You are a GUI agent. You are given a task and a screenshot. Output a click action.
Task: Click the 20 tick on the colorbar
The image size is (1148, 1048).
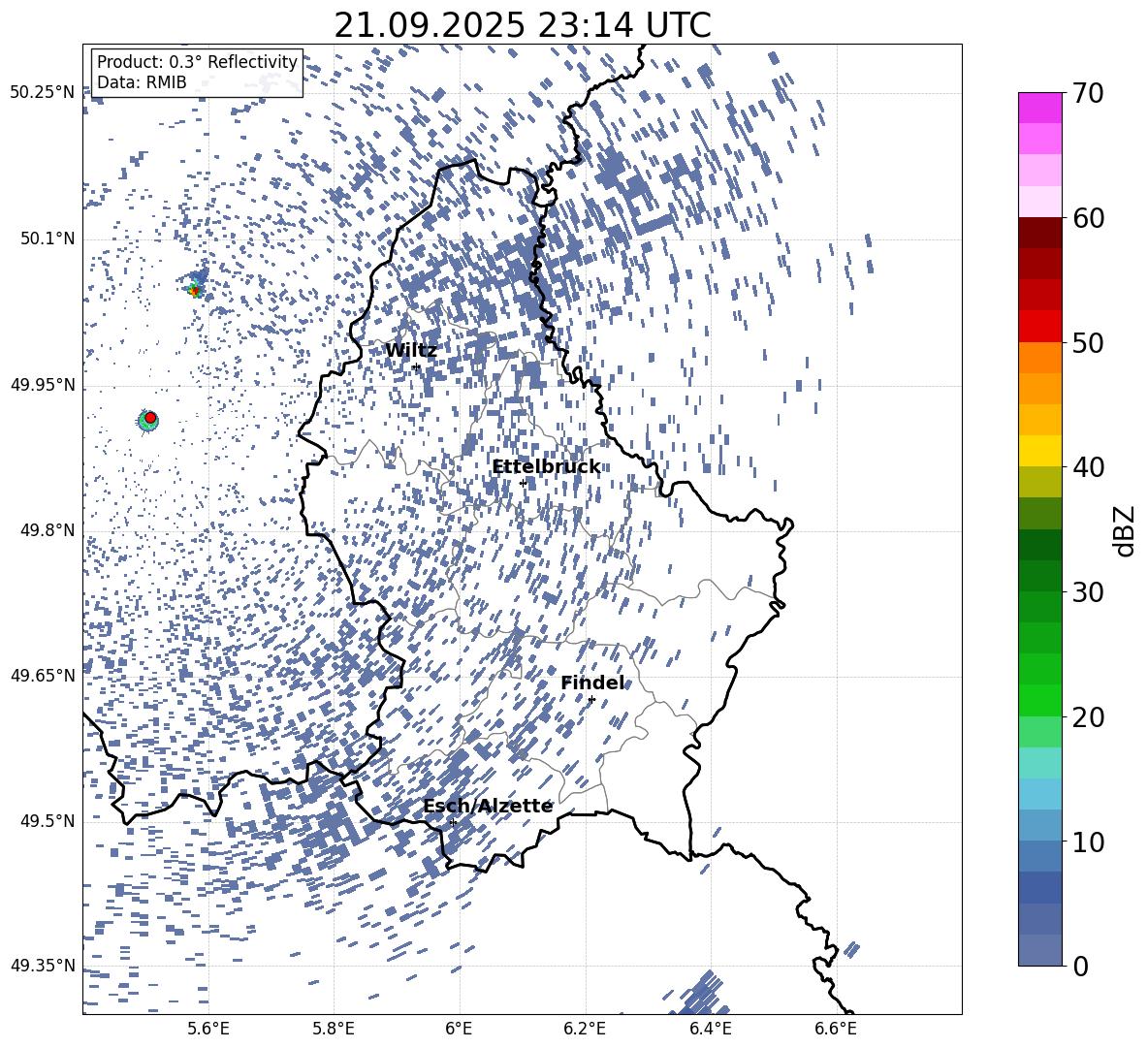[x=1088, y=716]
